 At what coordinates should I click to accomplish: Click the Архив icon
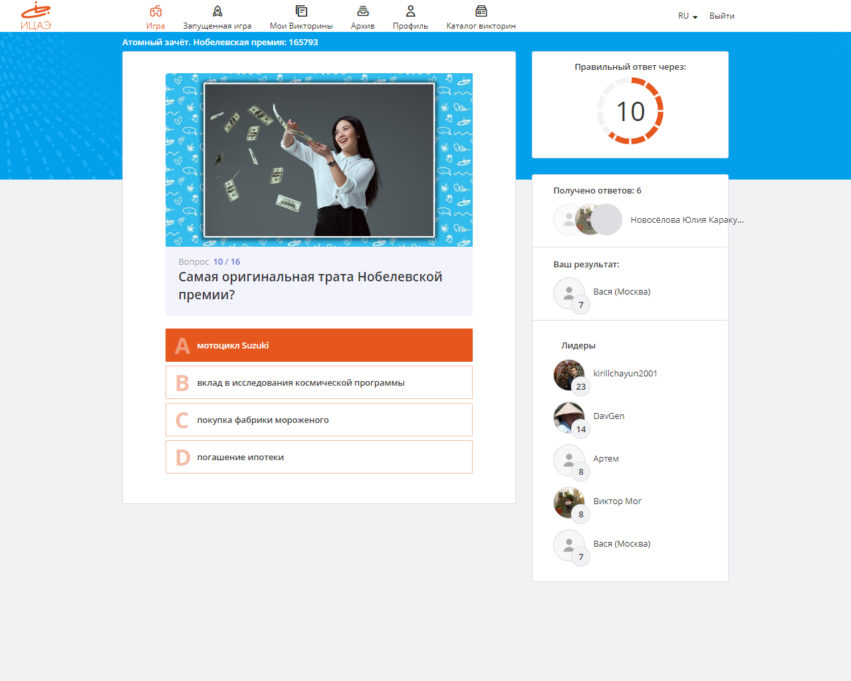[362, 11]
